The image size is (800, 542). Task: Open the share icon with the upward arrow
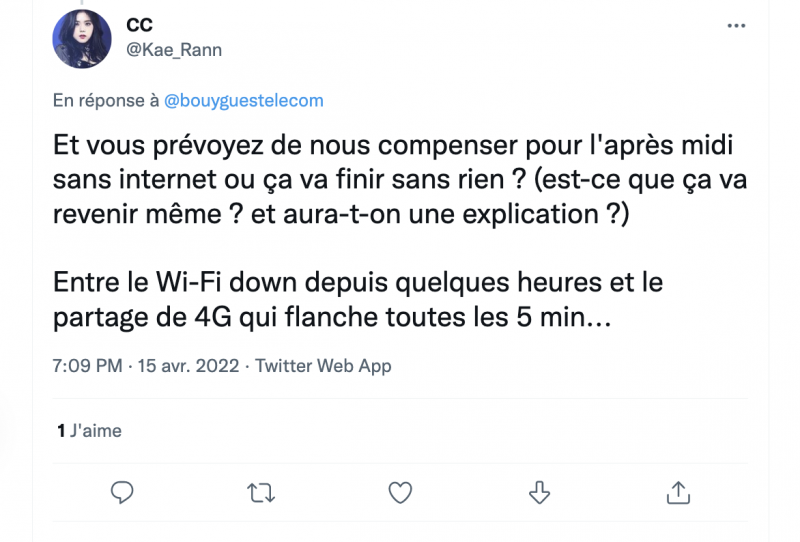tap(678, 491)
